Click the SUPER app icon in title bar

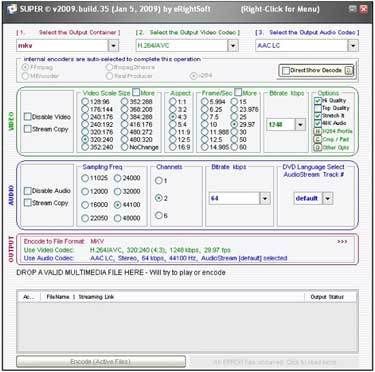[x=12, y=9]
